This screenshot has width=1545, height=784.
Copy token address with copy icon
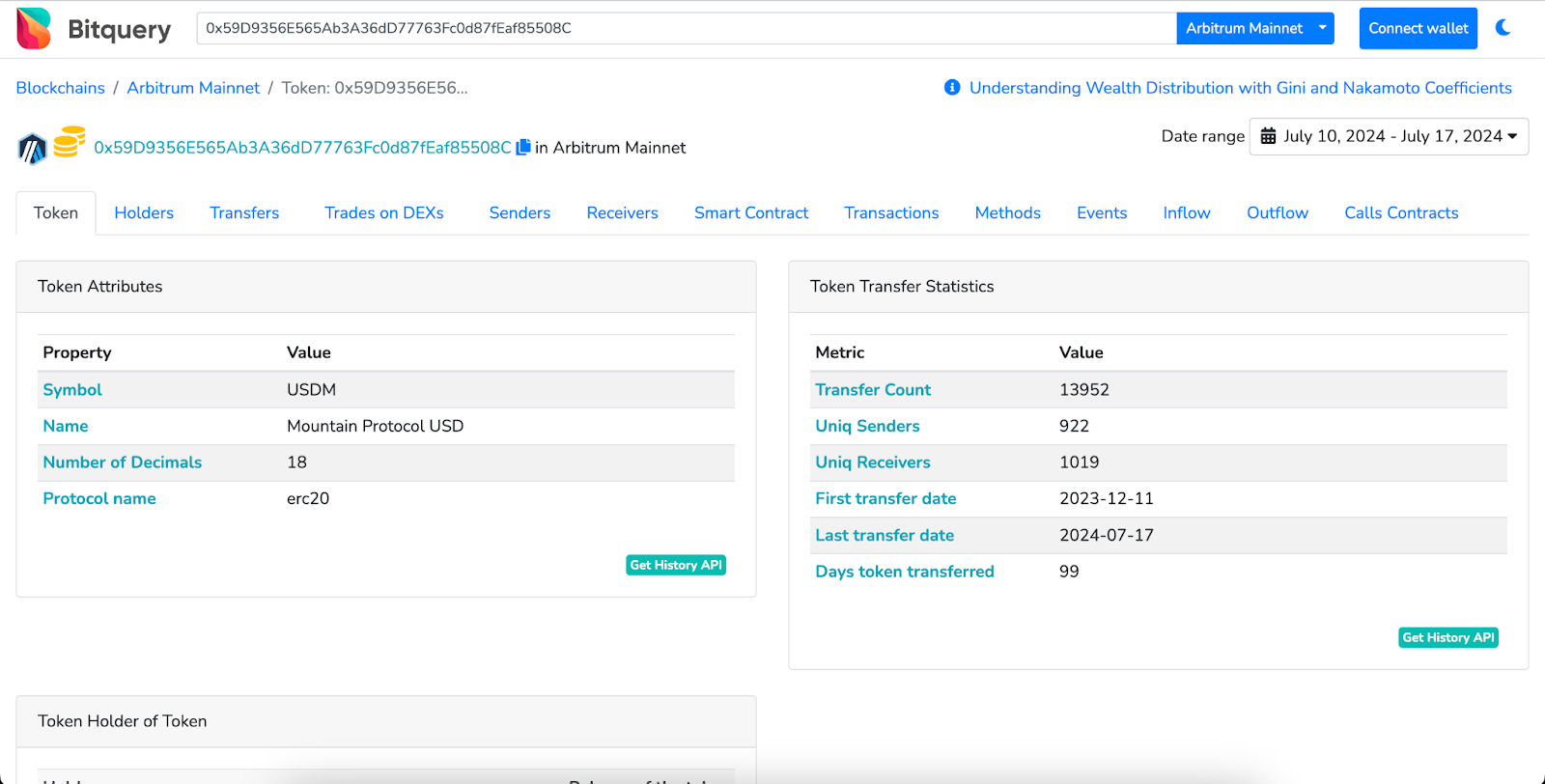(523, 147)
